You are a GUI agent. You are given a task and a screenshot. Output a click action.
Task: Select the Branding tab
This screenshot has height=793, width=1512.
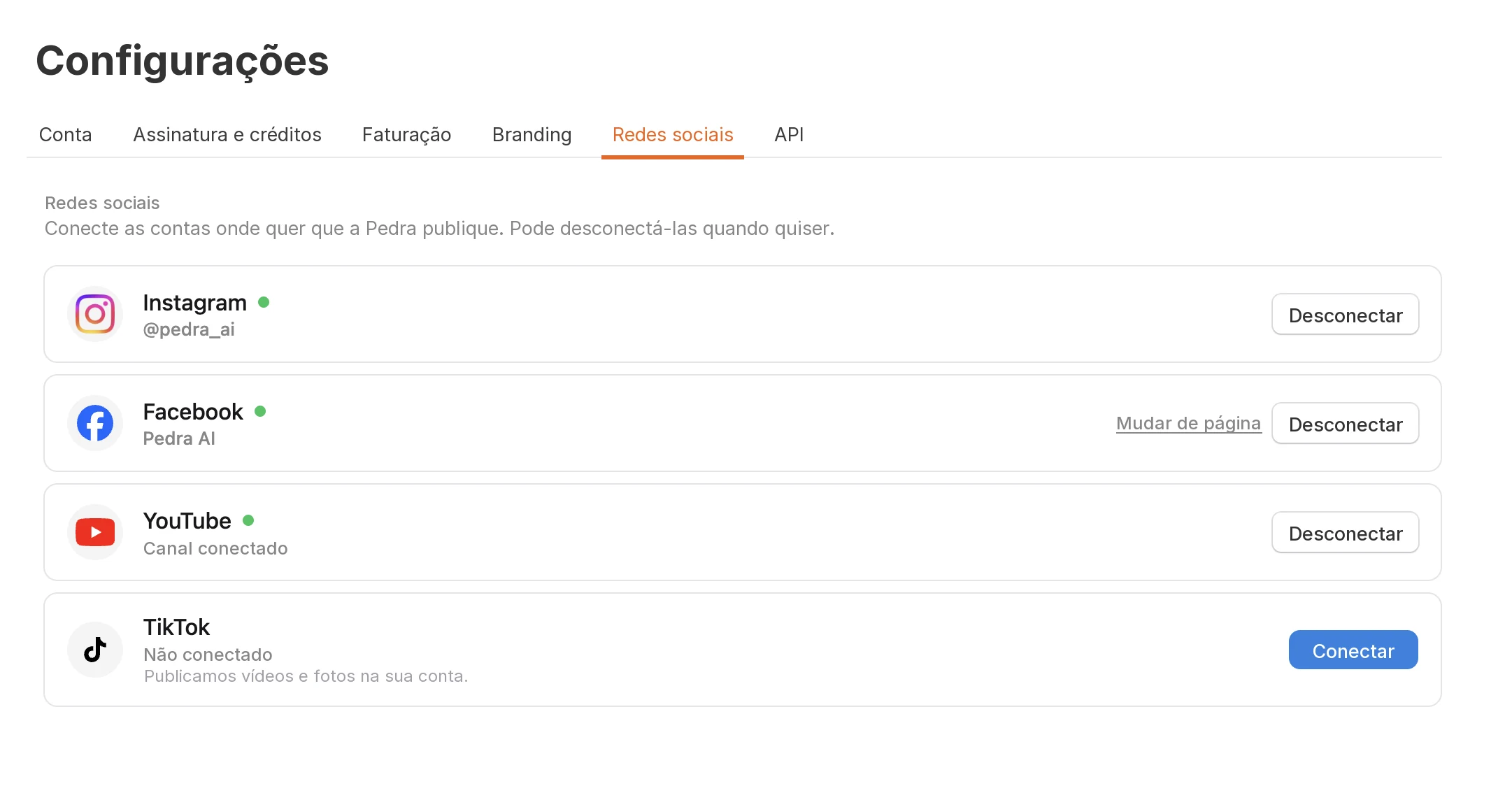[532, 134]
